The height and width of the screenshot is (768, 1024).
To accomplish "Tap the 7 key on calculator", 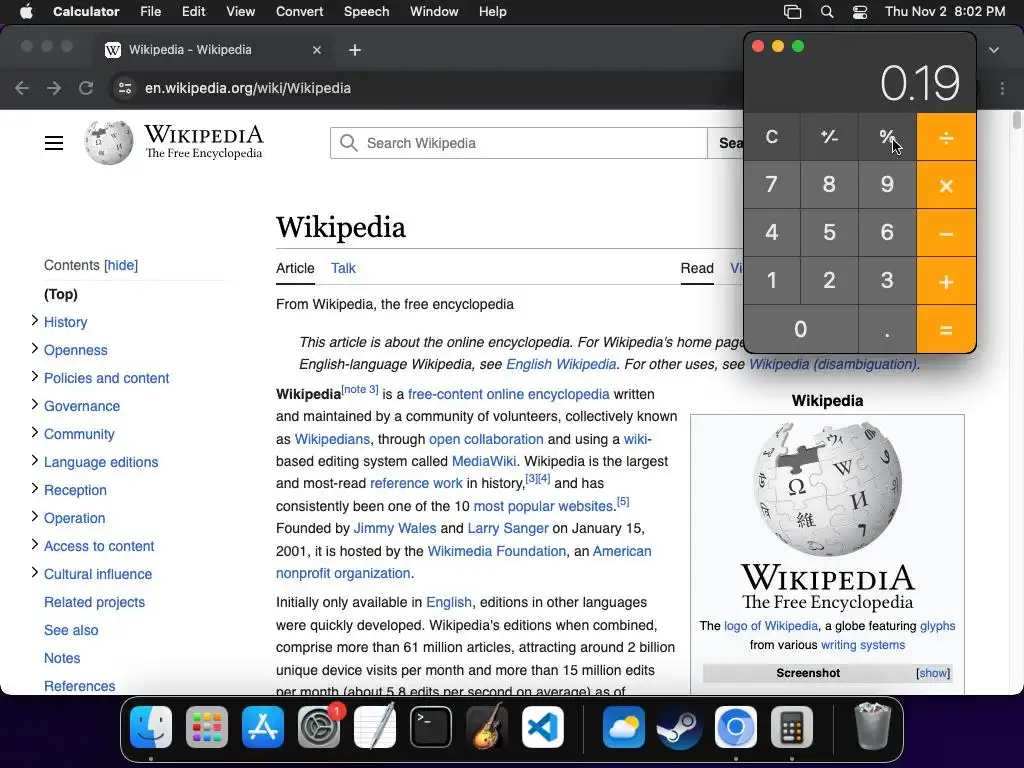I will (x=772, y=185).
